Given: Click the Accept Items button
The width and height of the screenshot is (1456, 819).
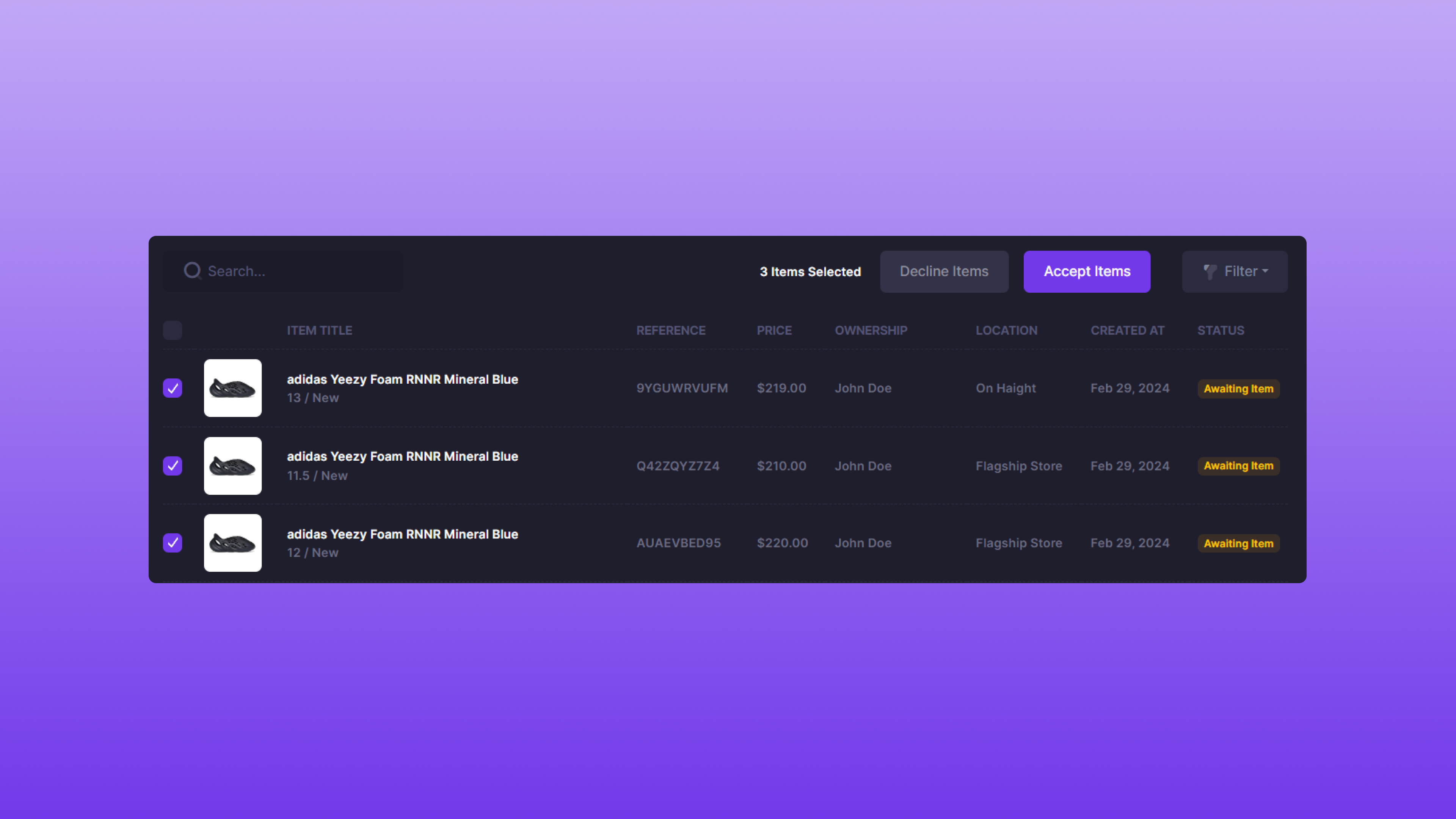Looking at the screenshot, I should coord(1086,271).
